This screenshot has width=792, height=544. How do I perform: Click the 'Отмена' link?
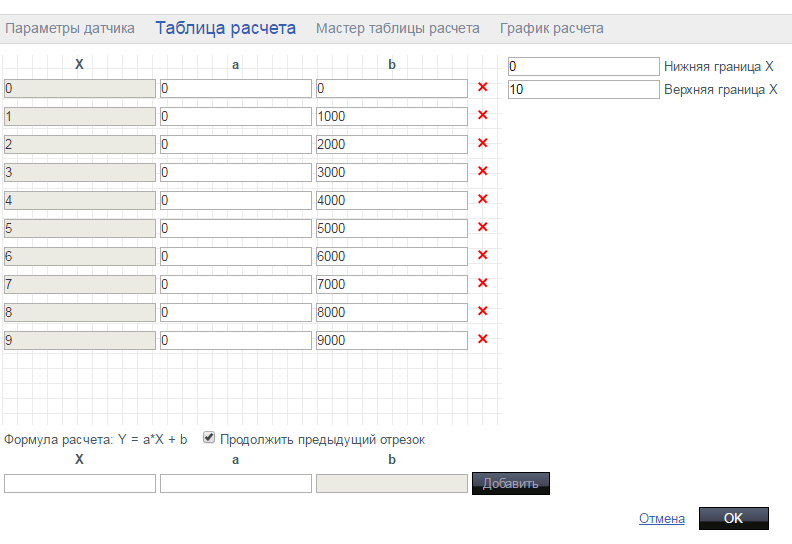tap(661, 519)
